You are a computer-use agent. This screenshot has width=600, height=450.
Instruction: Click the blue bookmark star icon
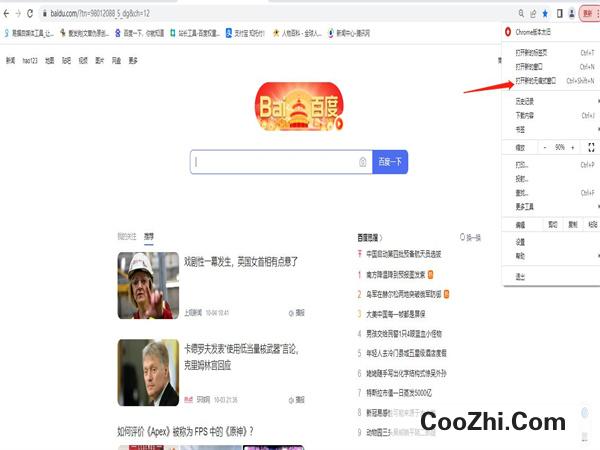tap(545, 14)
